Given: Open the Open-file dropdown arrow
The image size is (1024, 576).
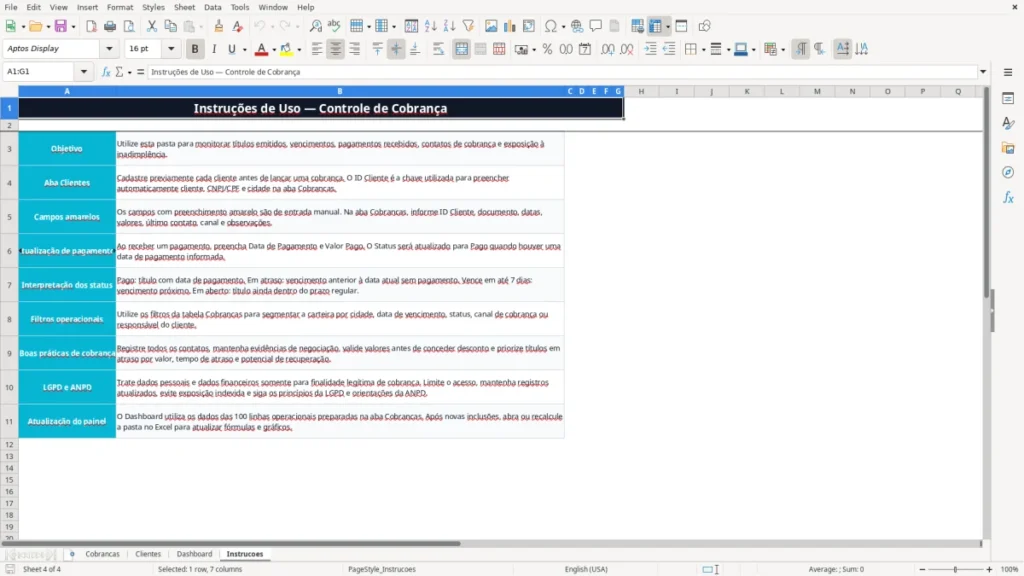Looking at the screenshot, I should [48, 27].
